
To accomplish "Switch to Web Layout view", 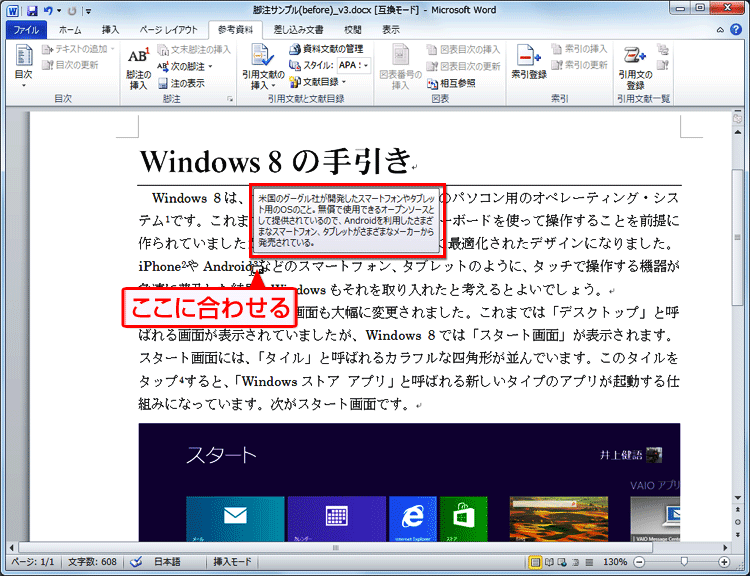I will tap(562, 562).
